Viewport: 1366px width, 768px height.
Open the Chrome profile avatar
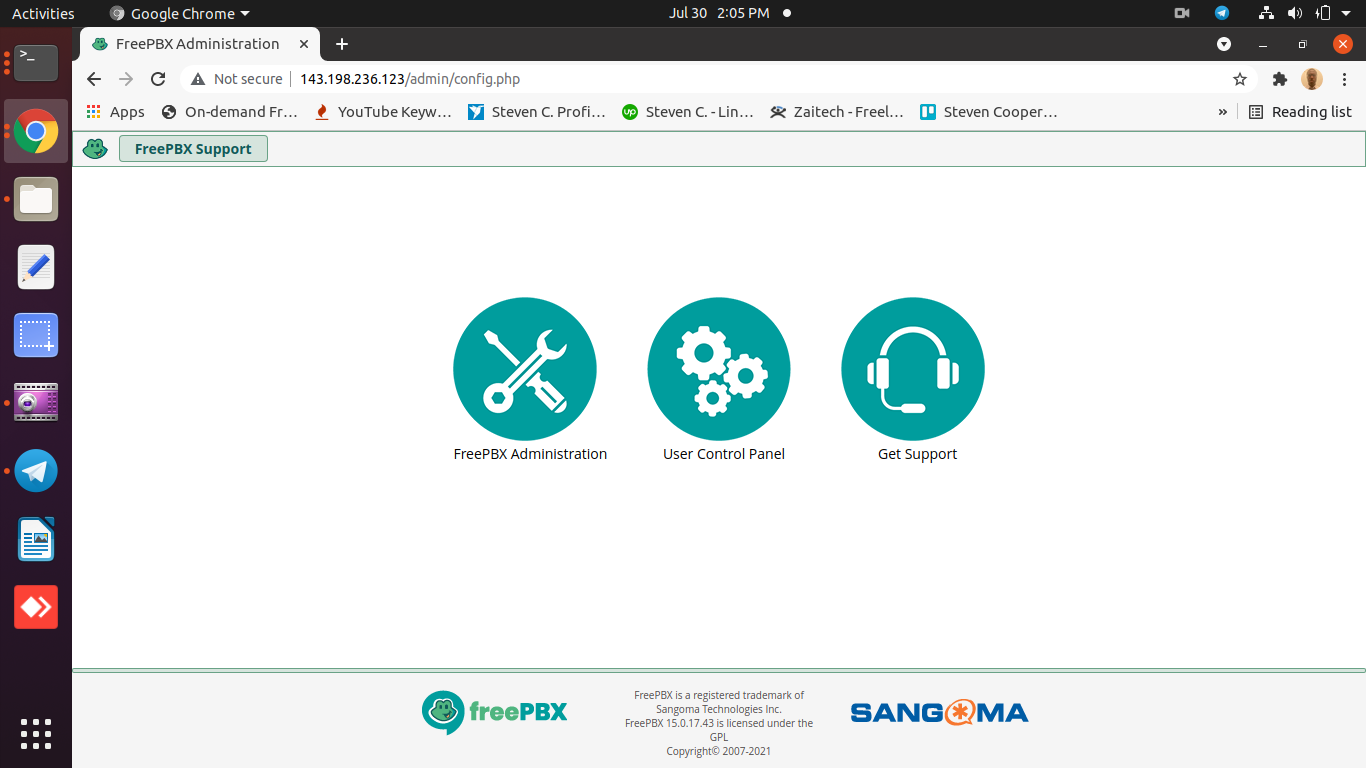1312,79
